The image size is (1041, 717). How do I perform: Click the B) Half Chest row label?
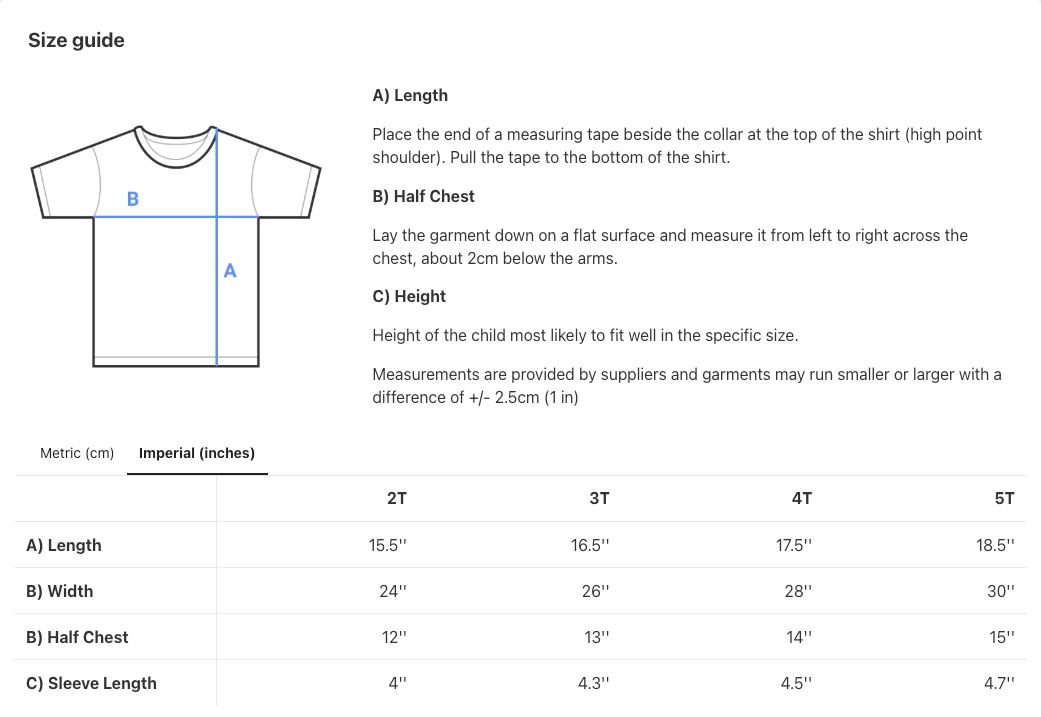pyautogui.click(x=77, y=637)
